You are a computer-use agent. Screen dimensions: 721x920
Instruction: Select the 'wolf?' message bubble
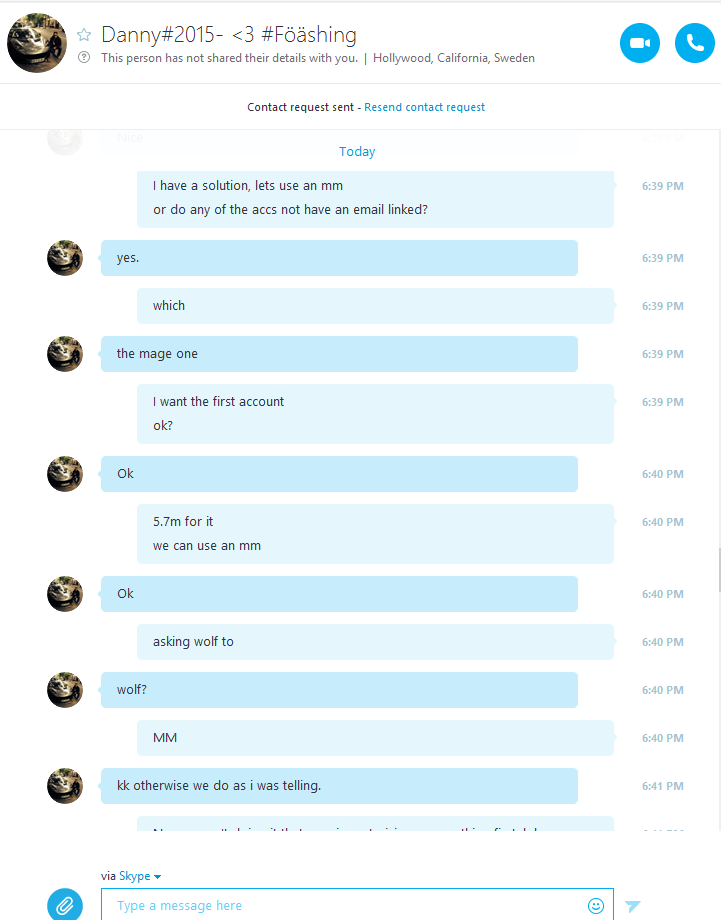pyautogui.click(x=339, y=689)
